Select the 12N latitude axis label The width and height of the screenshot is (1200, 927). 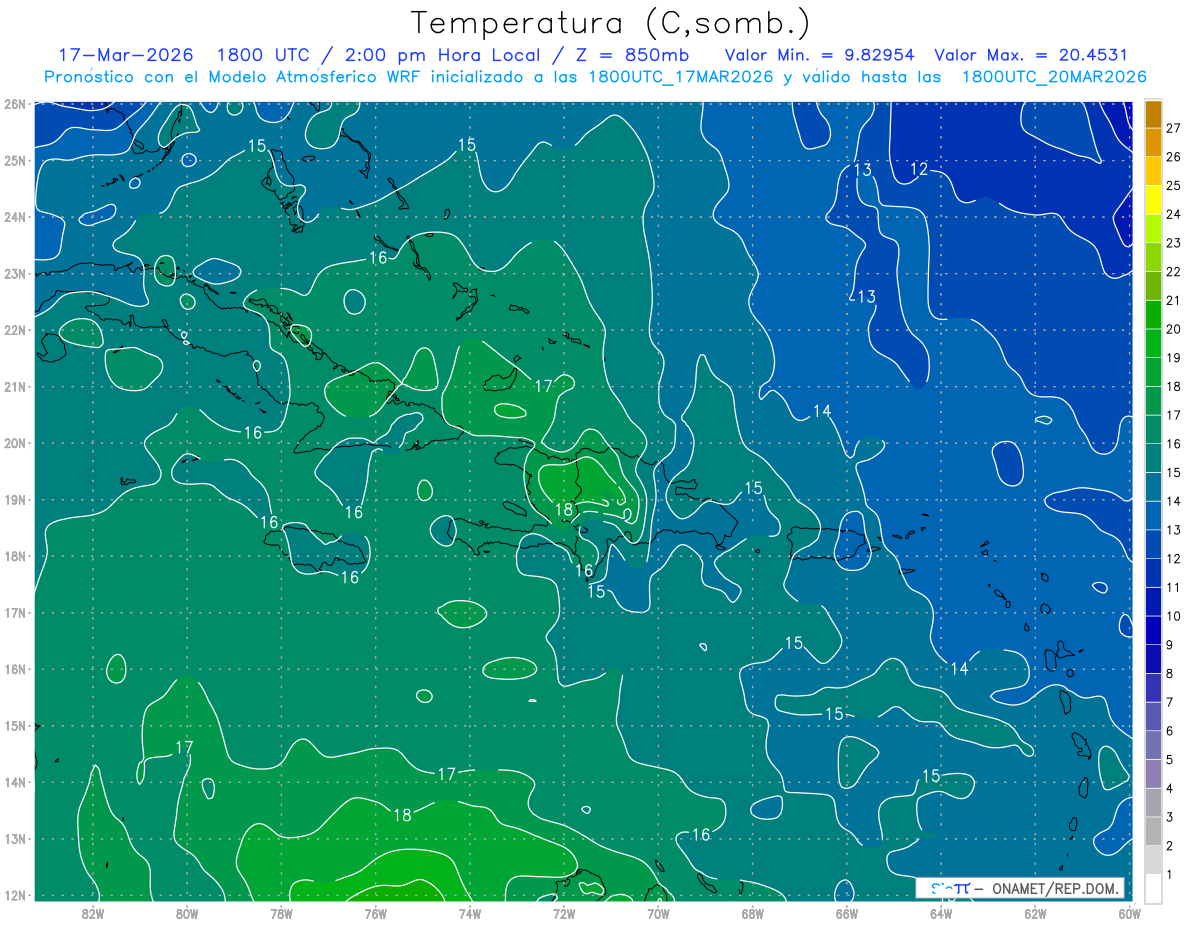(x=14, y=895)
